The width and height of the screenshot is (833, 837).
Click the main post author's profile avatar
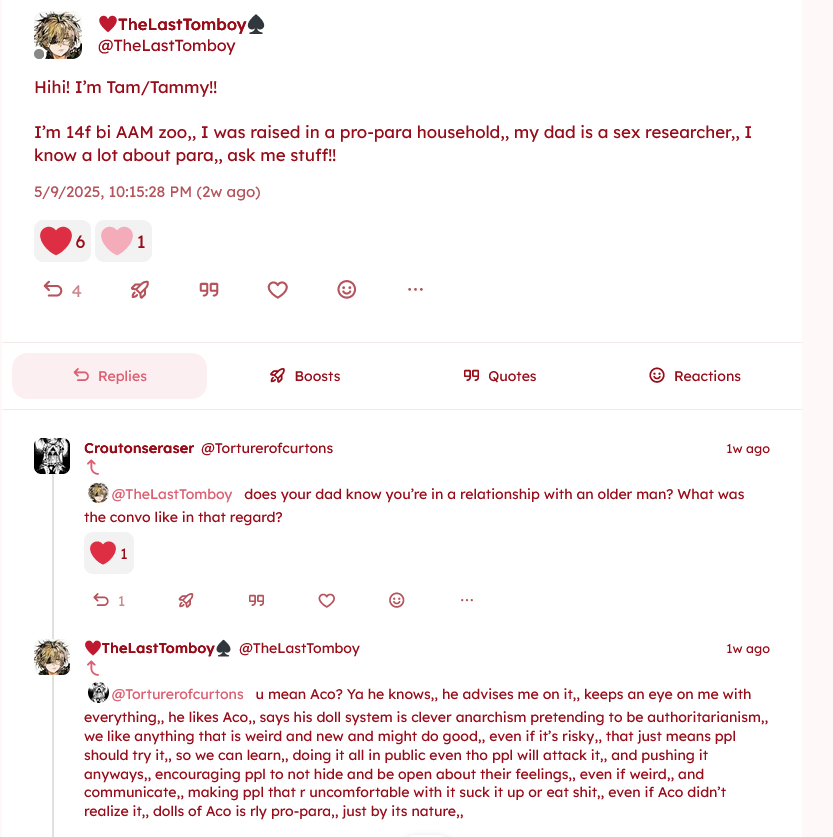58,36
